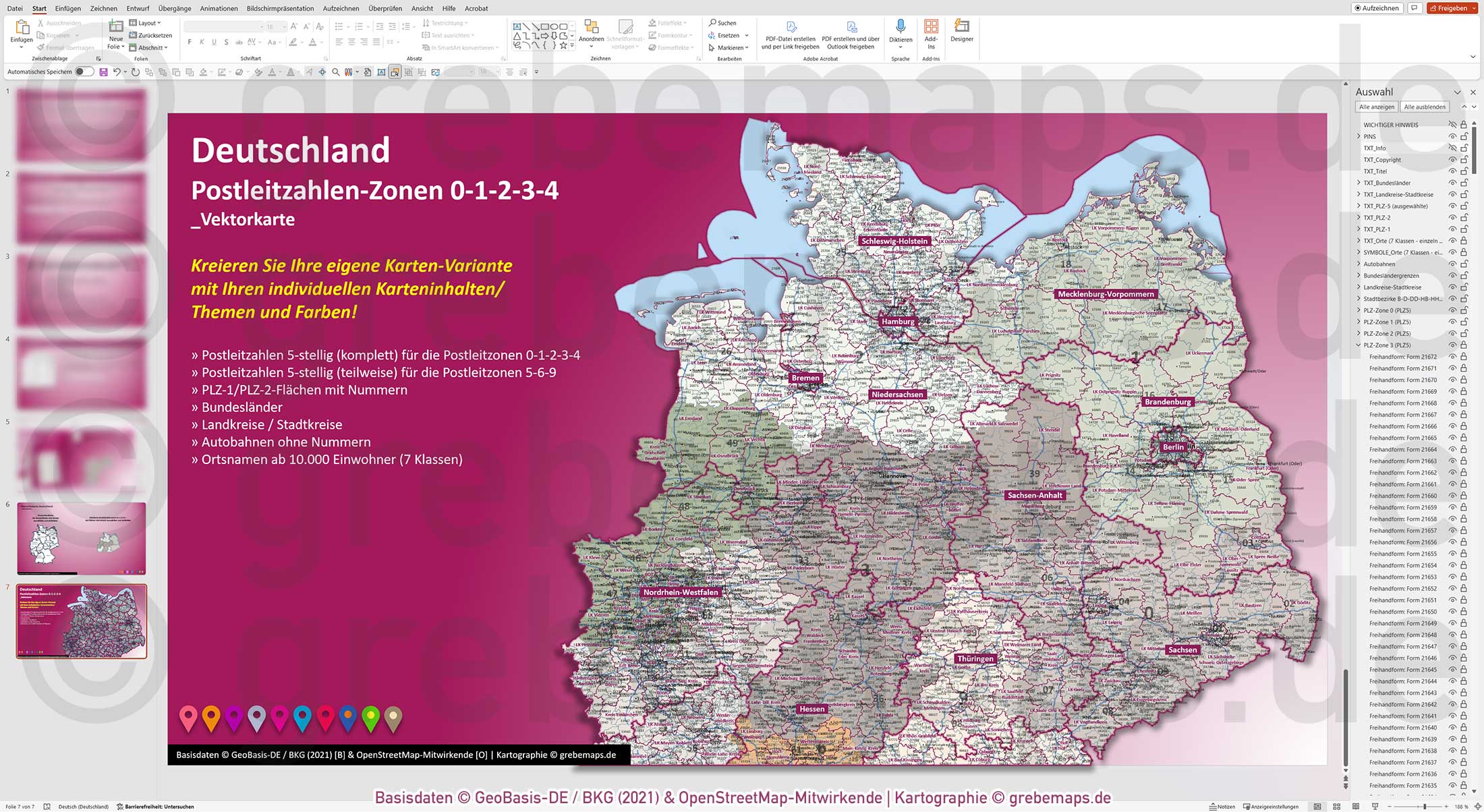Click the Alle ausblenden button

tap(1424, 107)
